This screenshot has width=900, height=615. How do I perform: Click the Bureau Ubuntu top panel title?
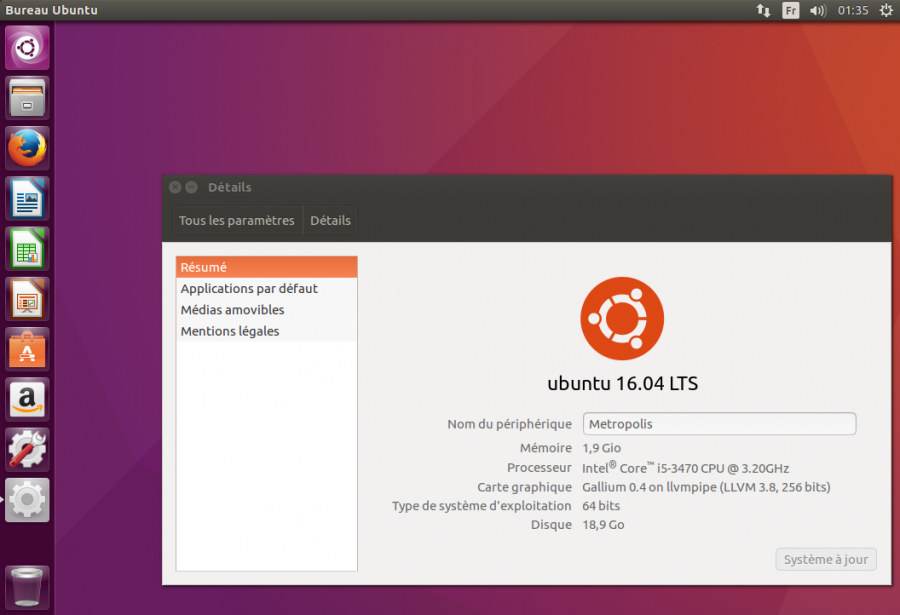click(52, 10)
